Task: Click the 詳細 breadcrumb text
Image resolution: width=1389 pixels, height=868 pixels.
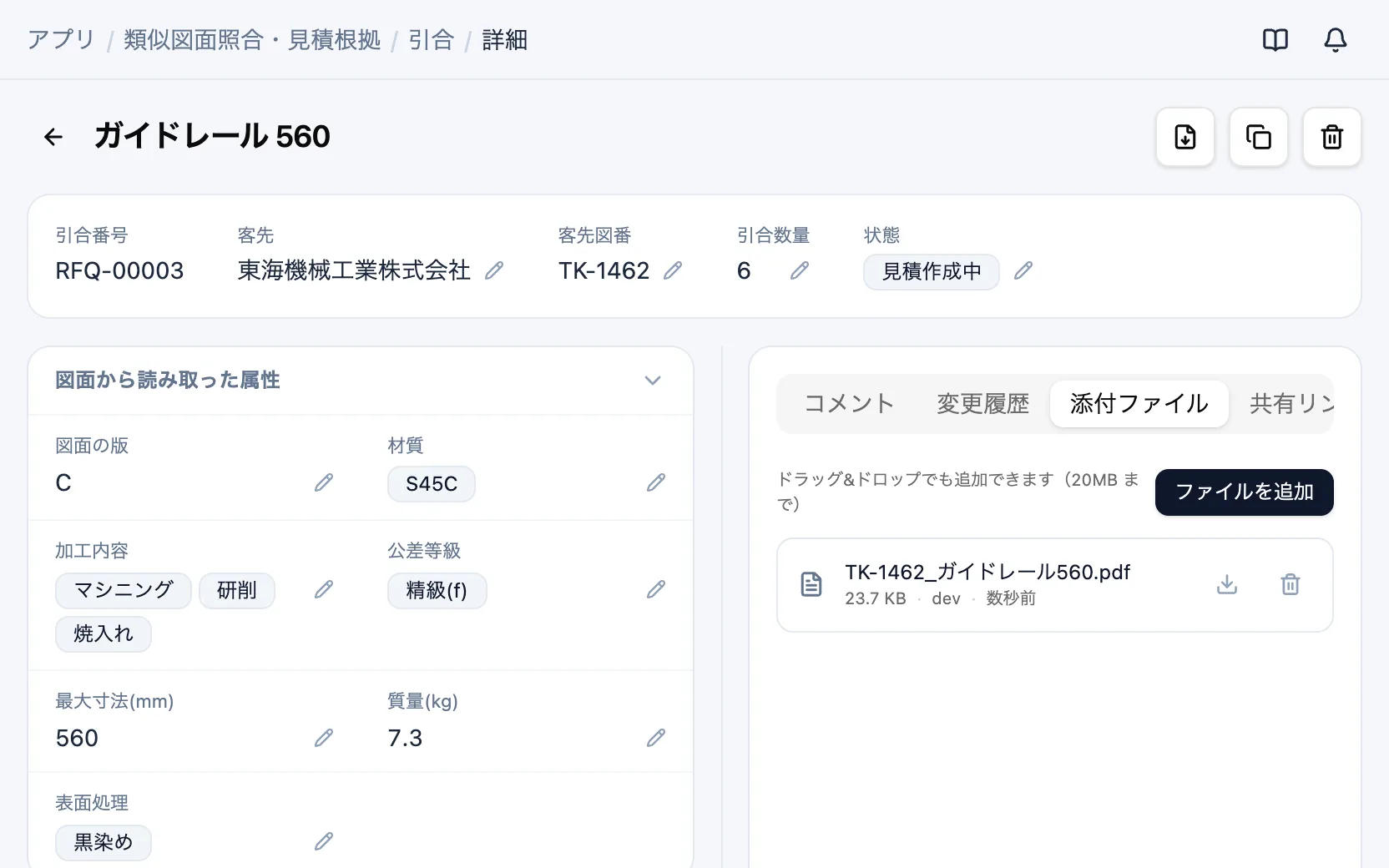Action: click(505, 40)
